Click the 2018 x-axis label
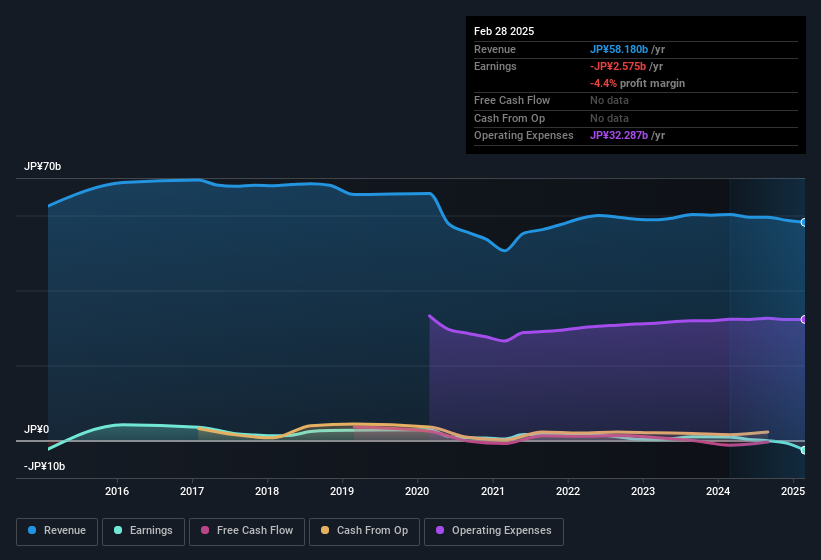Screen dimensions: 821x560 pyautogui.click(x=267, y=491)
